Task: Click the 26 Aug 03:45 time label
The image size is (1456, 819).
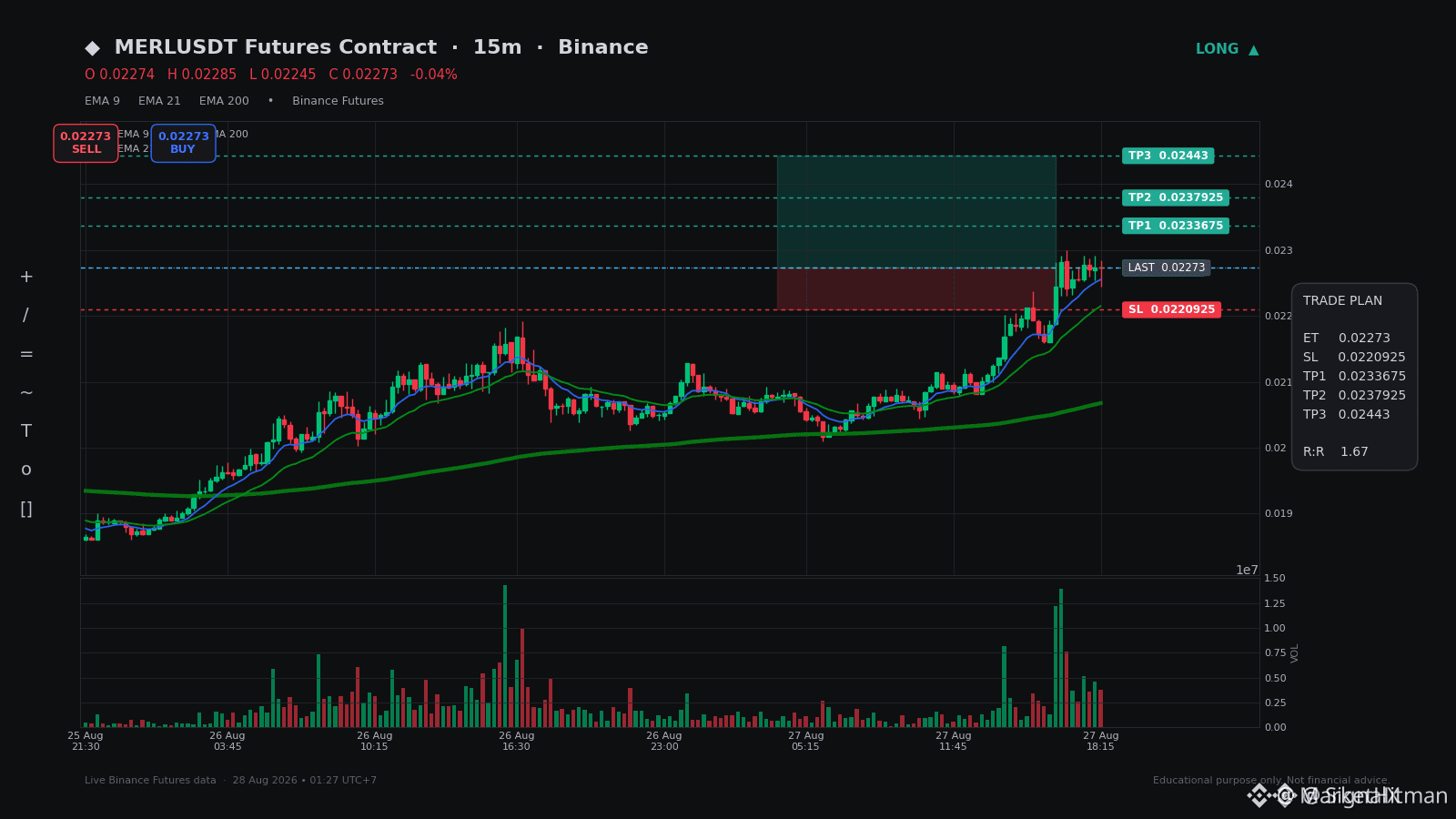Action: point(227,741)
